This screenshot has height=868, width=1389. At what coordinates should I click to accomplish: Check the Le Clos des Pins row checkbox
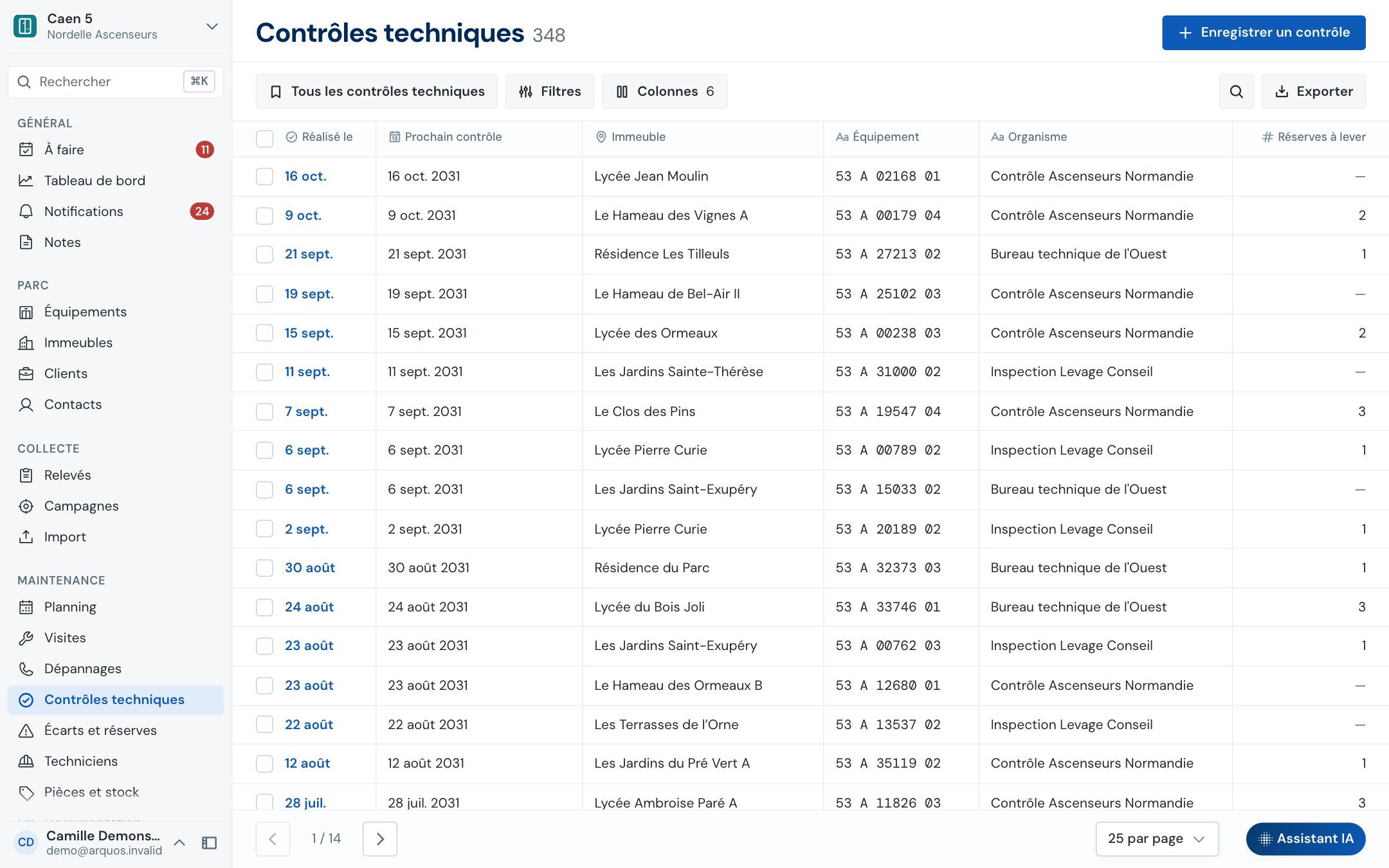264,411
